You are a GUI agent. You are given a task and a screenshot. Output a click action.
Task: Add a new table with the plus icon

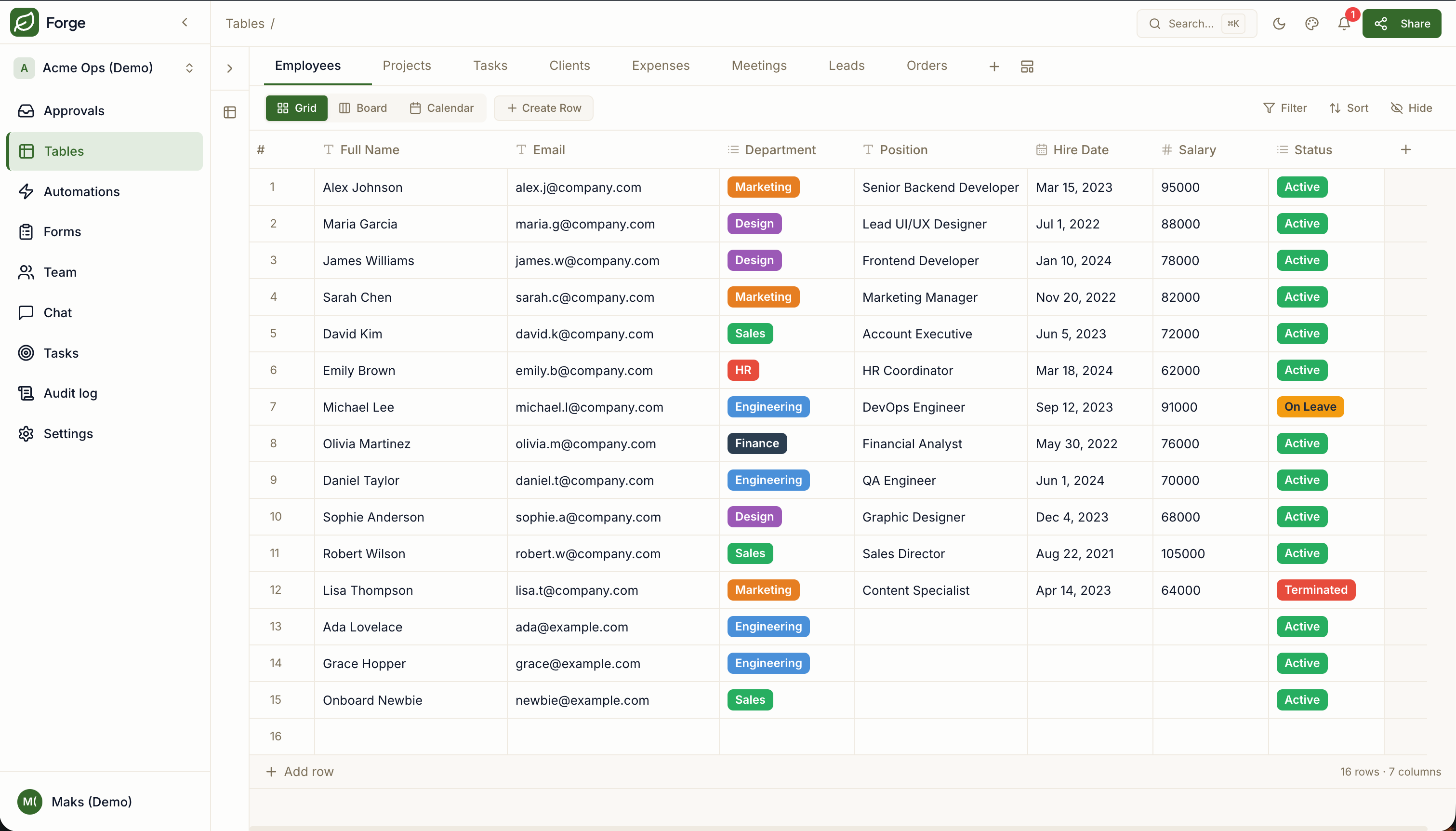[994, 67]
